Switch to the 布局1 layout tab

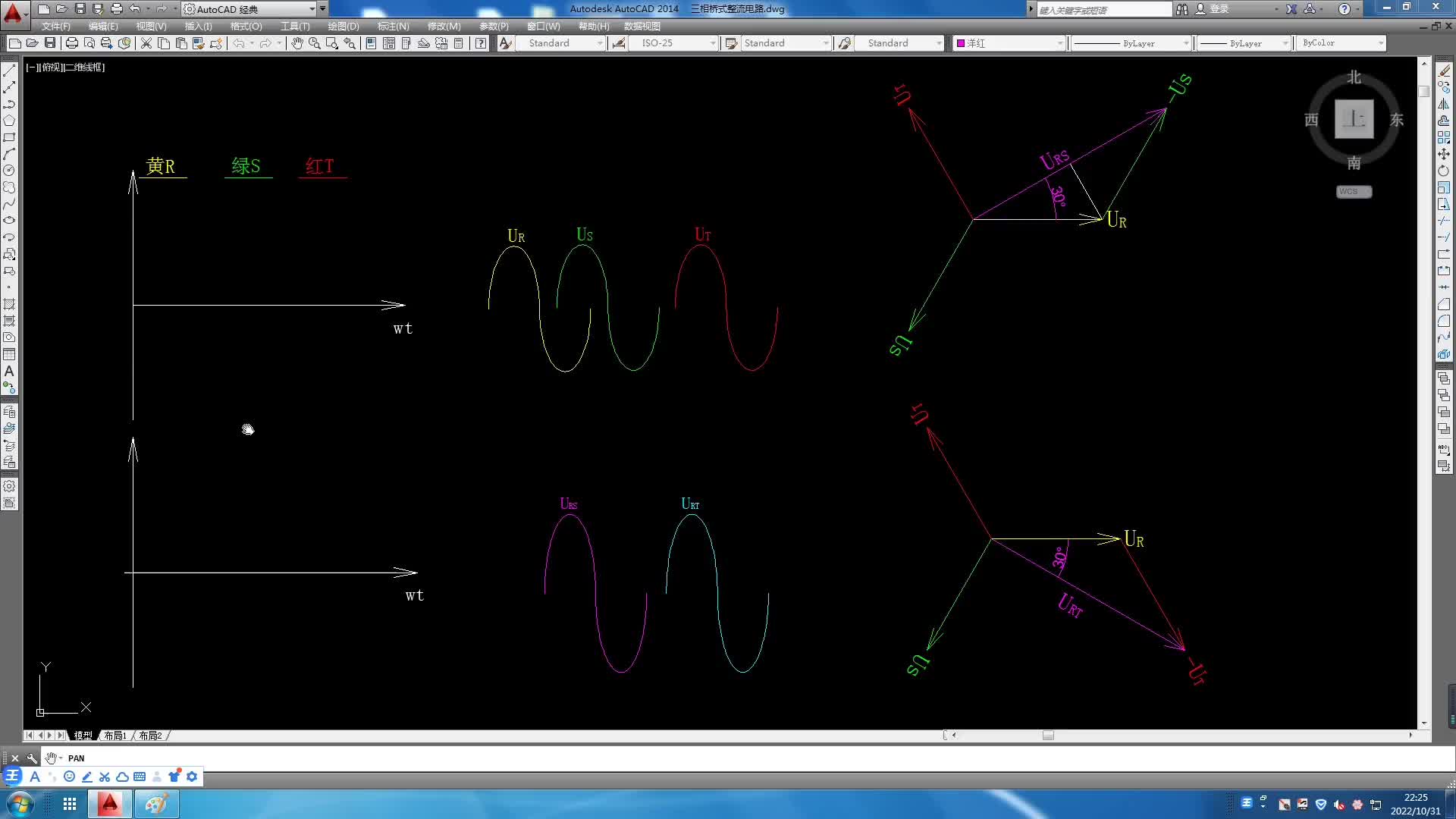[115, 736]
